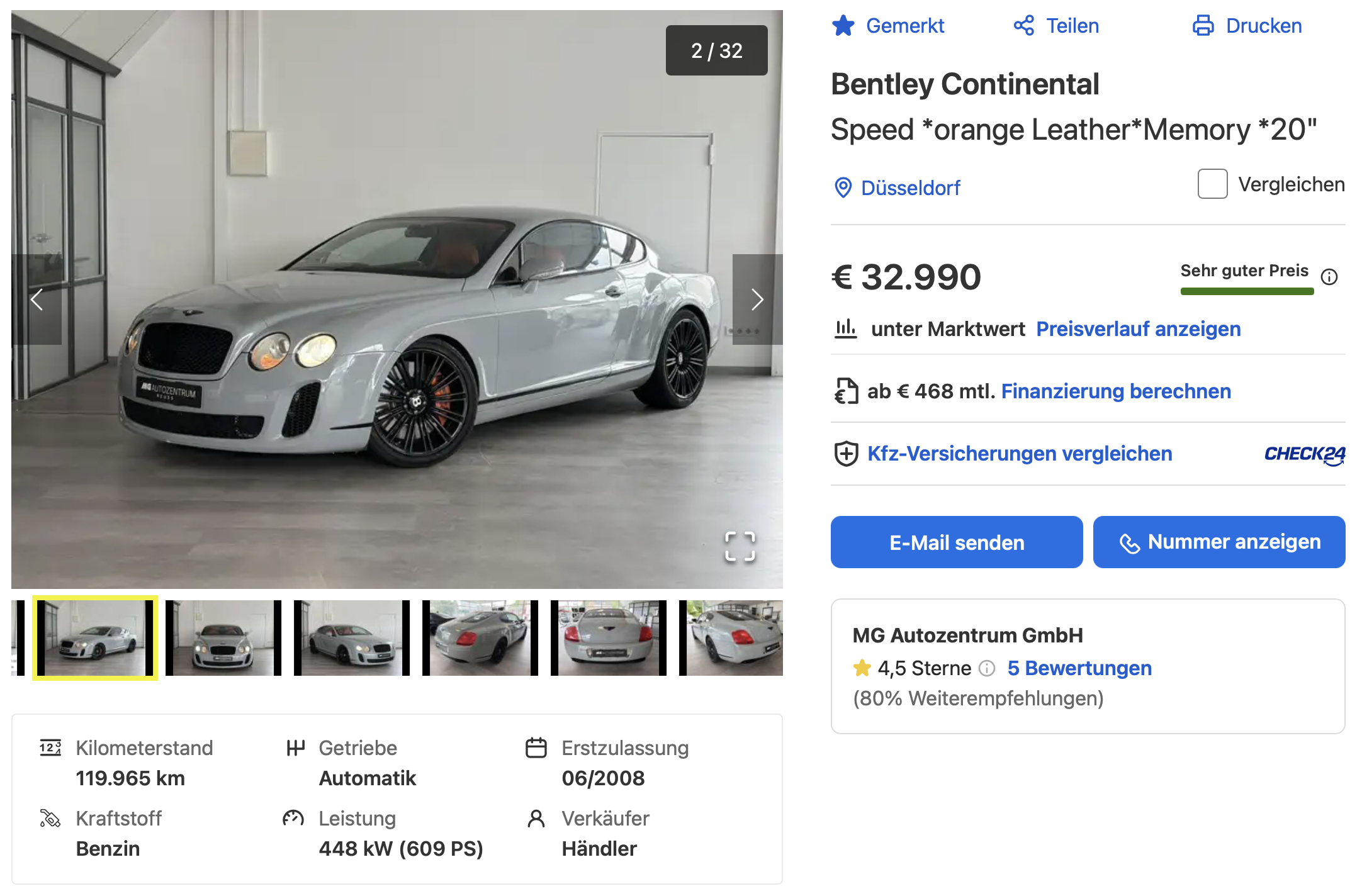Toggle the Vergleichen checkbox
This screenshot has width=1362, height=896.
(x=1212, y=184)
